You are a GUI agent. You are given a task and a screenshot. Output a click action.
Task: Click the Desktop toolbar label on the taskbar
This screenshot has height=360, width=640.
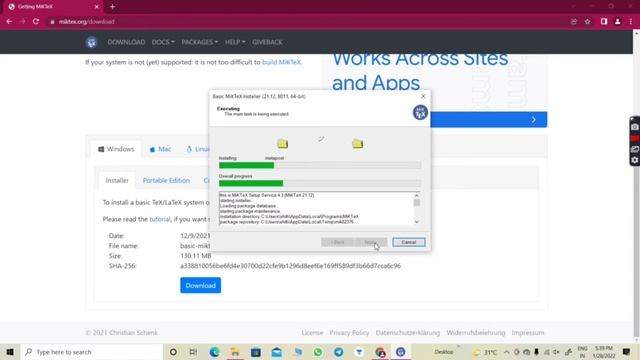[444, 352]
